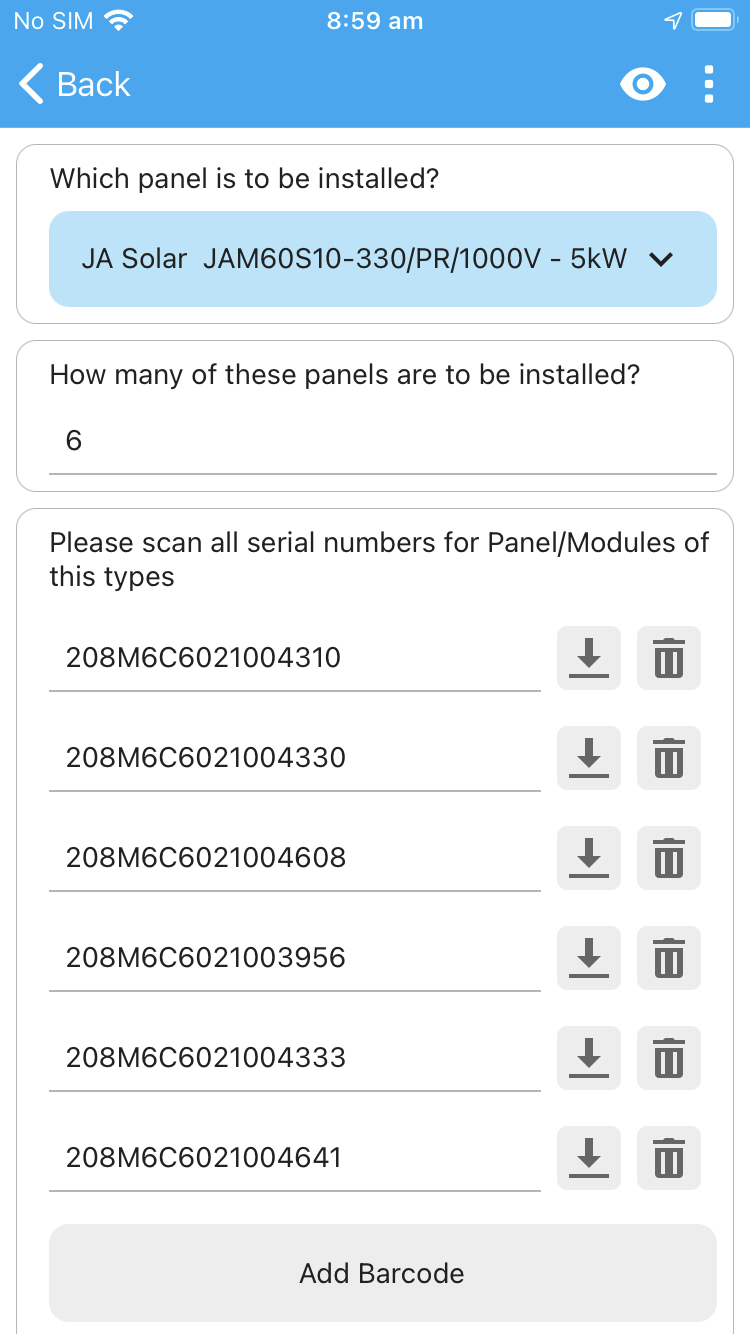This screenshot has width=750, height=1334.
Task: Open the three-dot overflow menu
Action: click(x=709, y=85)
